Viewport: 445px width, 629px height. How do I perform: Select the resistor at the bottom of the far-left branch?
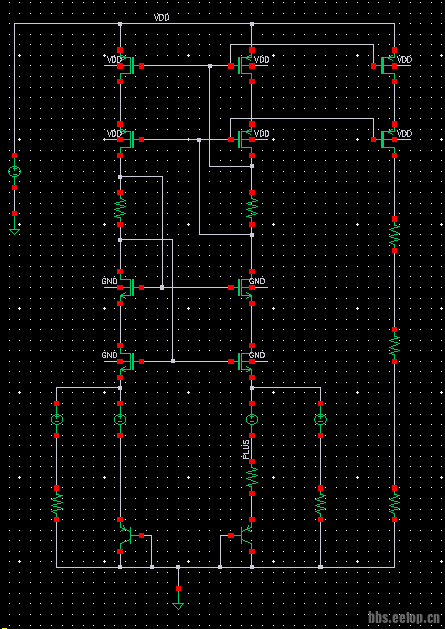click(x=57, y=503)
